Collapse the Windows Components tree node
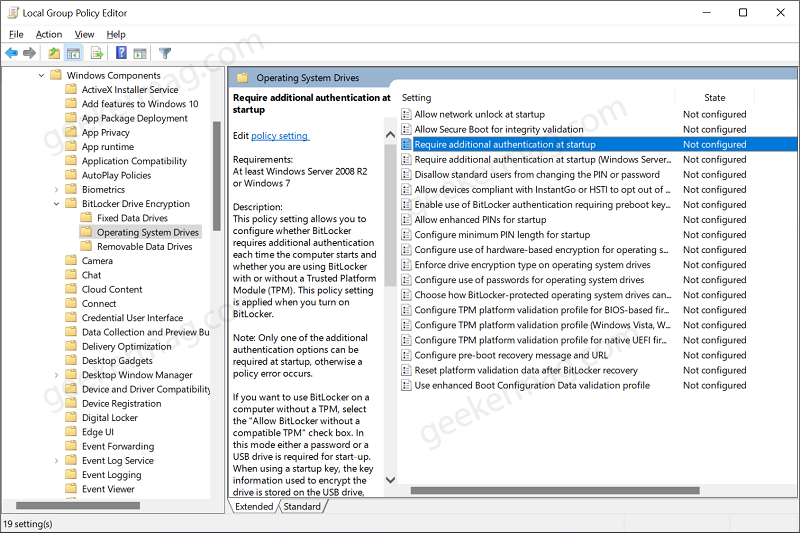Viewport: 800px width, 533px height. click(x=41, y=75)
